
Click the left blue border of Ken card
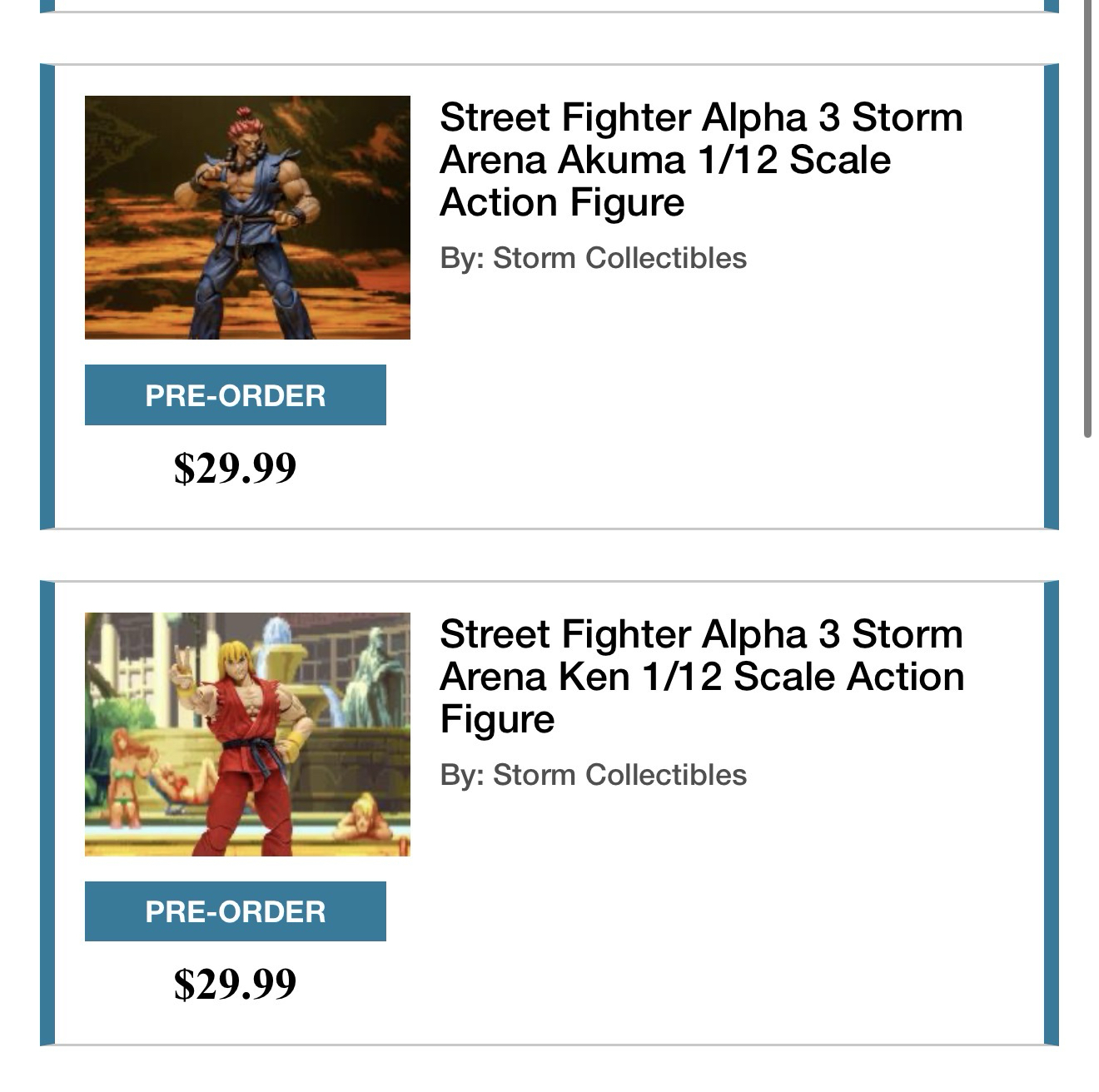[x=47, y=813]
